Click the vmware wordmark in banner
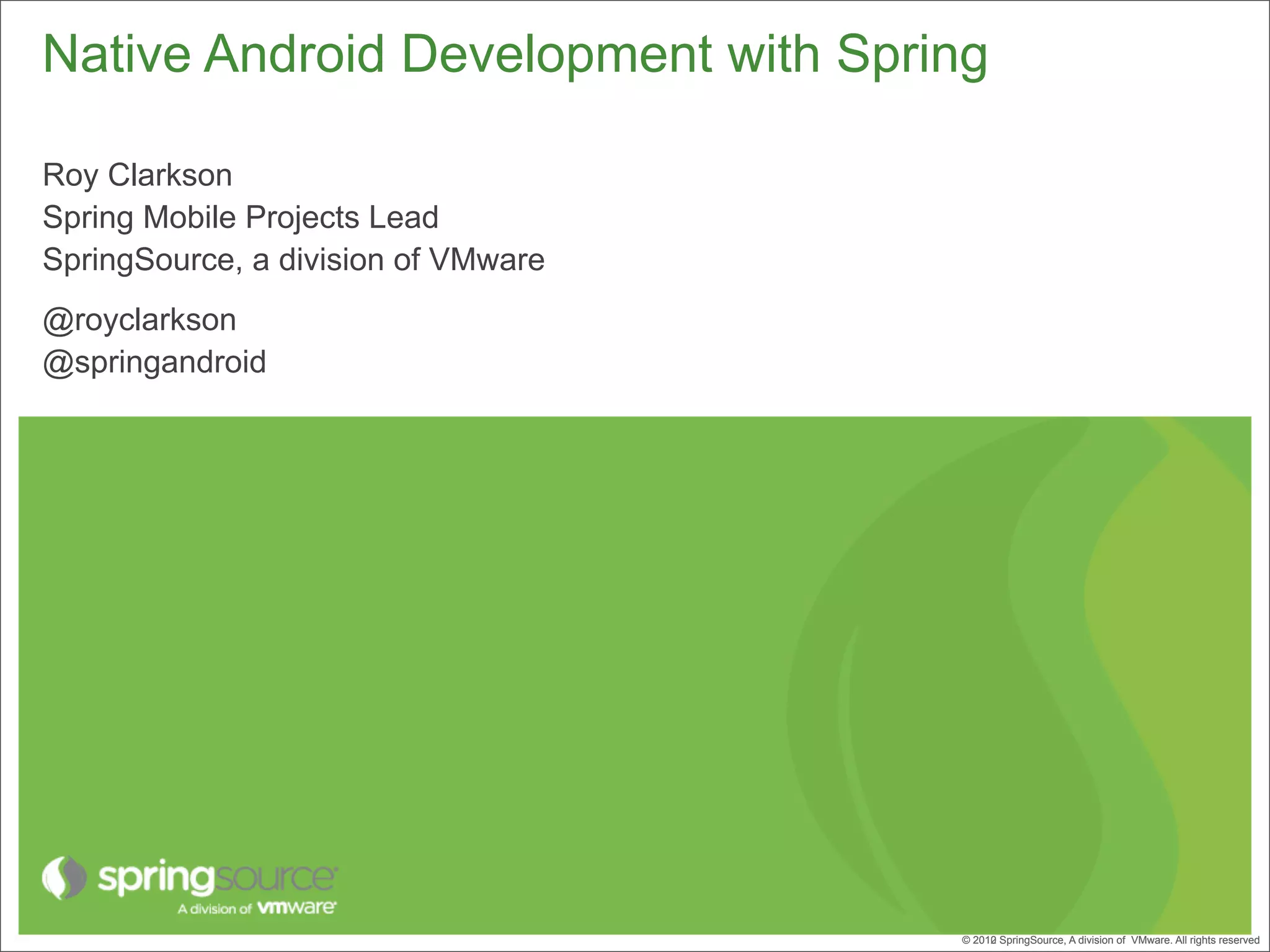Viewport: 1270px width, 952px height. 296,907
